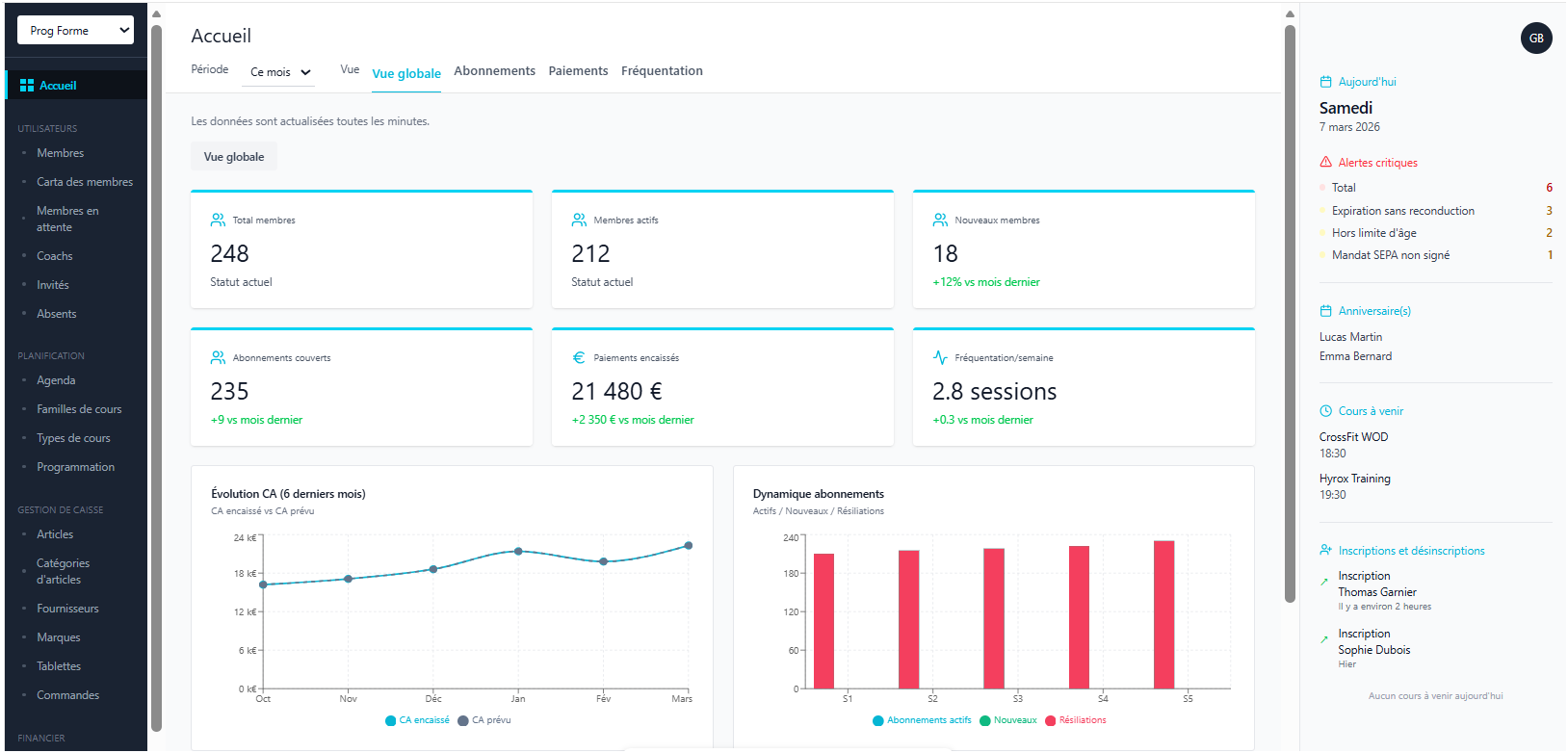Click the main content vertical scrollbar
Screen dimensions: 1568x753
[x=1290, y=313]
